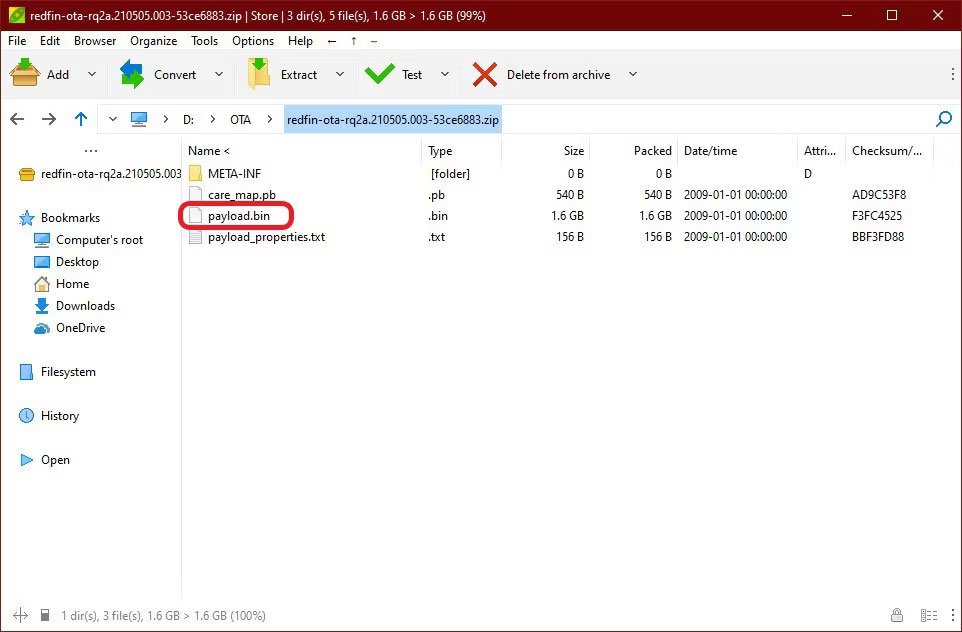Open the File menu

(17, 40)
